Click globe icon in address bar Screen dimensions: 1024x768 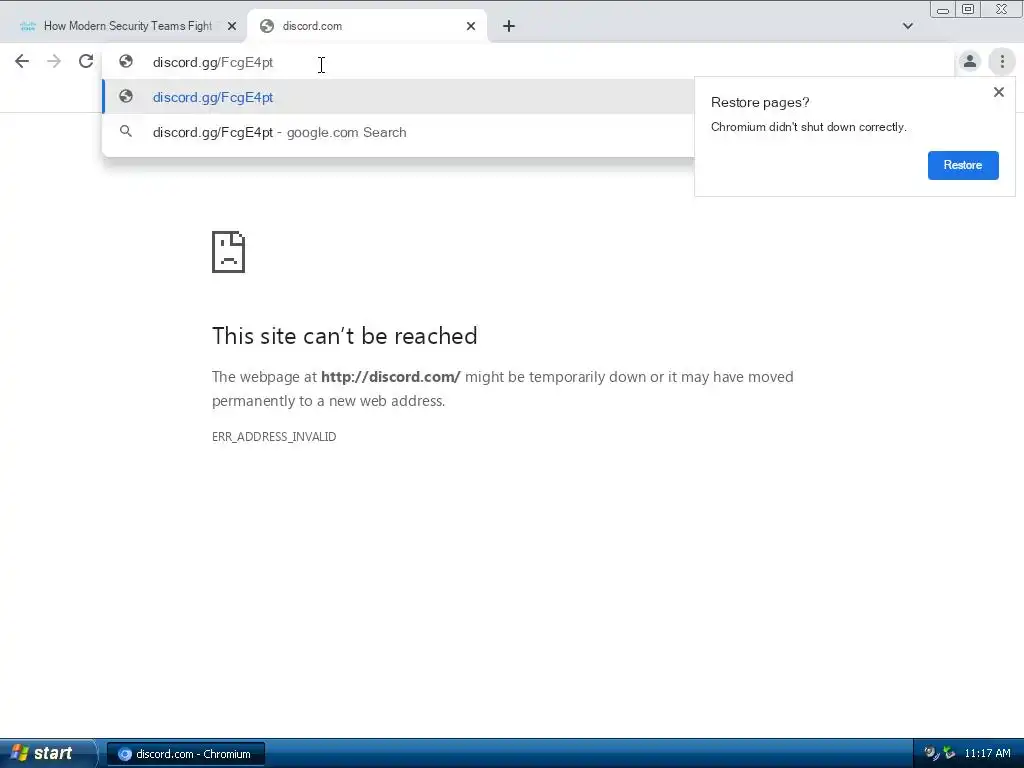126,61
